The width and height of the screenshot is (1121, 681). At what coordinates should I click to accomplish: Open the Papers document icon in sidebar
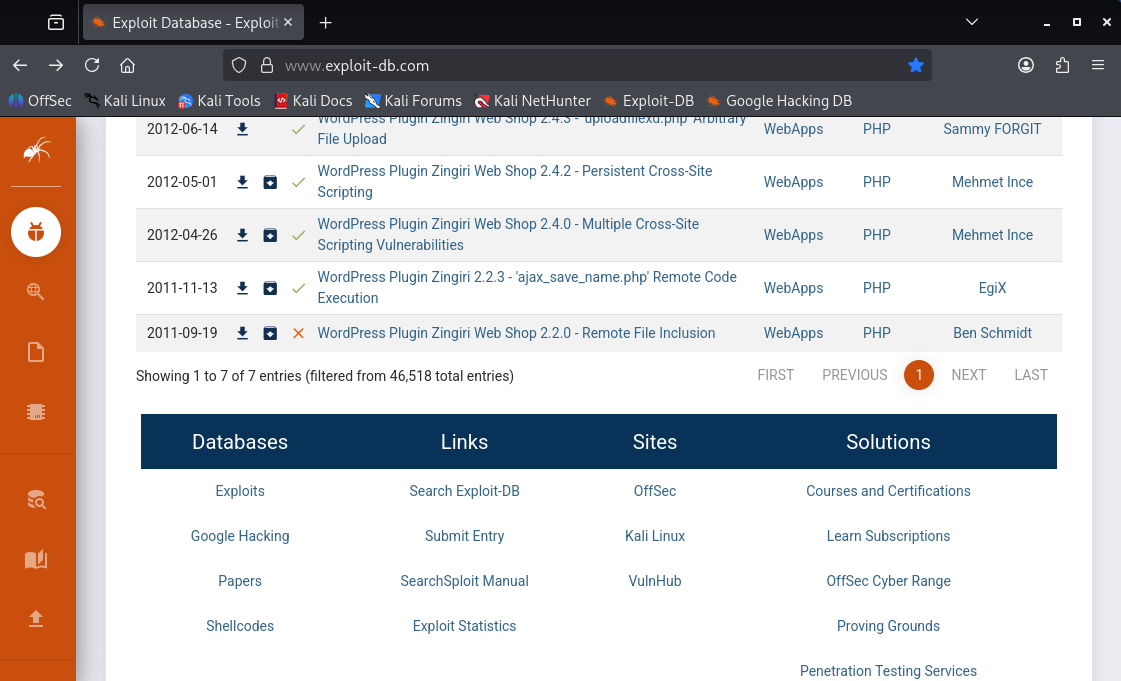coord(36,352)
